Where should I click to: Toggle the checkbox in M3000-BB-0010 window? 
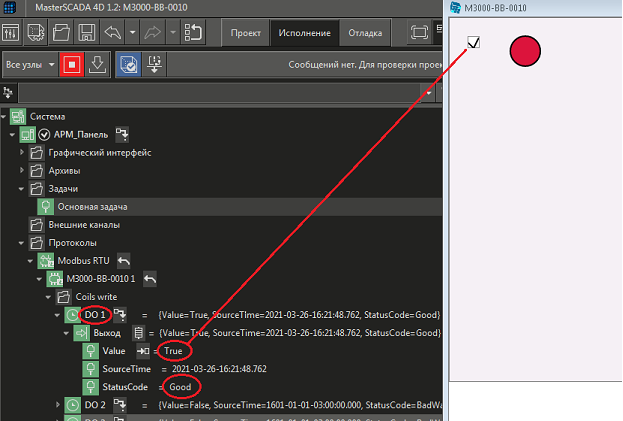coord(474,42)
